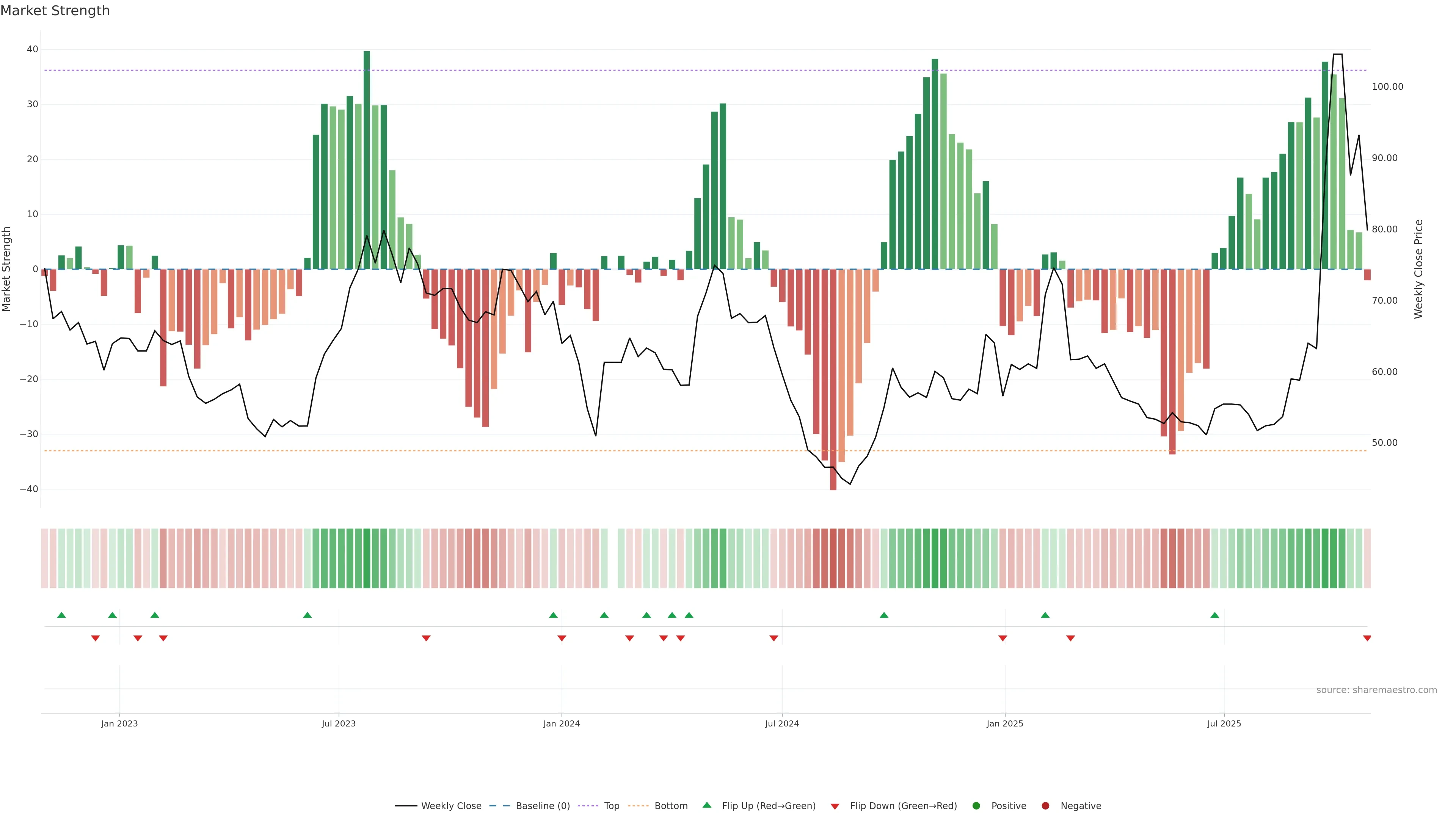Image resolution: width=1456 pixels, height=819 pixels.
Task: Click the Positive green circle legend icon
Action: [976, 805]
